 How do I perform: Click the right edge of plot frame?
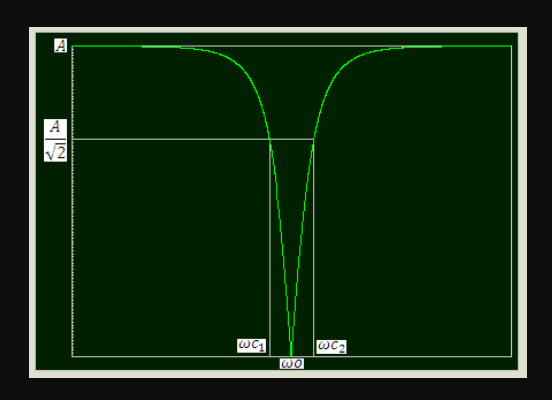(x=511, y=201)
